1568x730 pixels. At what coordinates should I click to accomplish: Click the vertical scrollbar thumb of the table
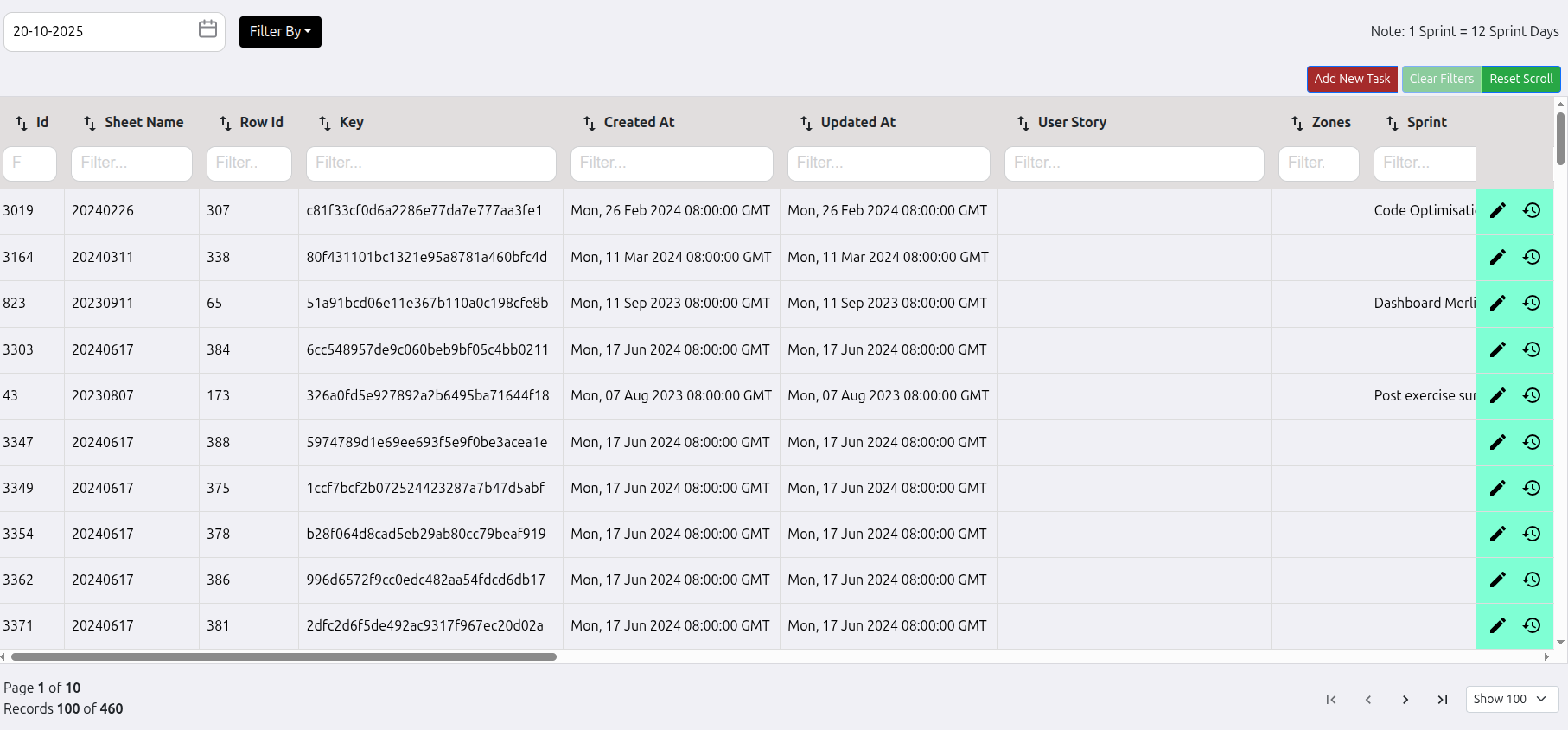pos(1560,138)
